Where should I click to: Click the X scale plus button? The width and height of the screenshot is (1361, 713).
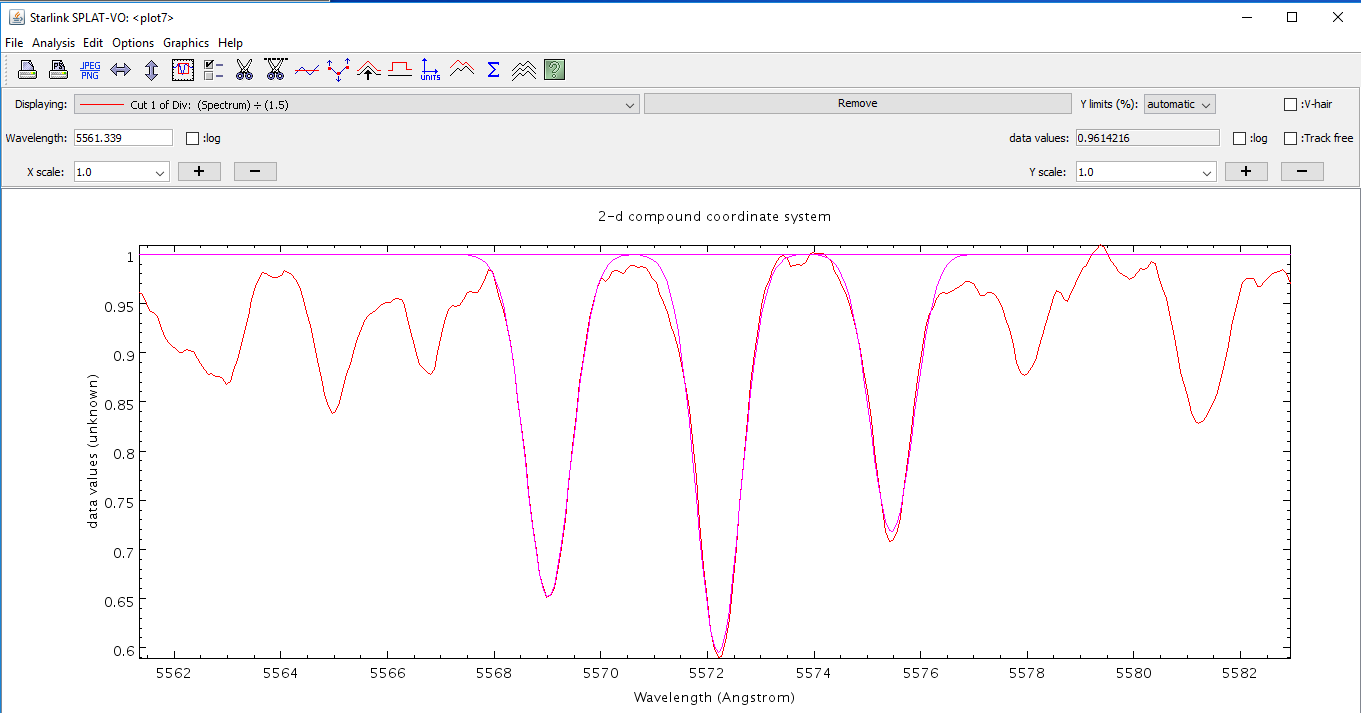(199, 172)
